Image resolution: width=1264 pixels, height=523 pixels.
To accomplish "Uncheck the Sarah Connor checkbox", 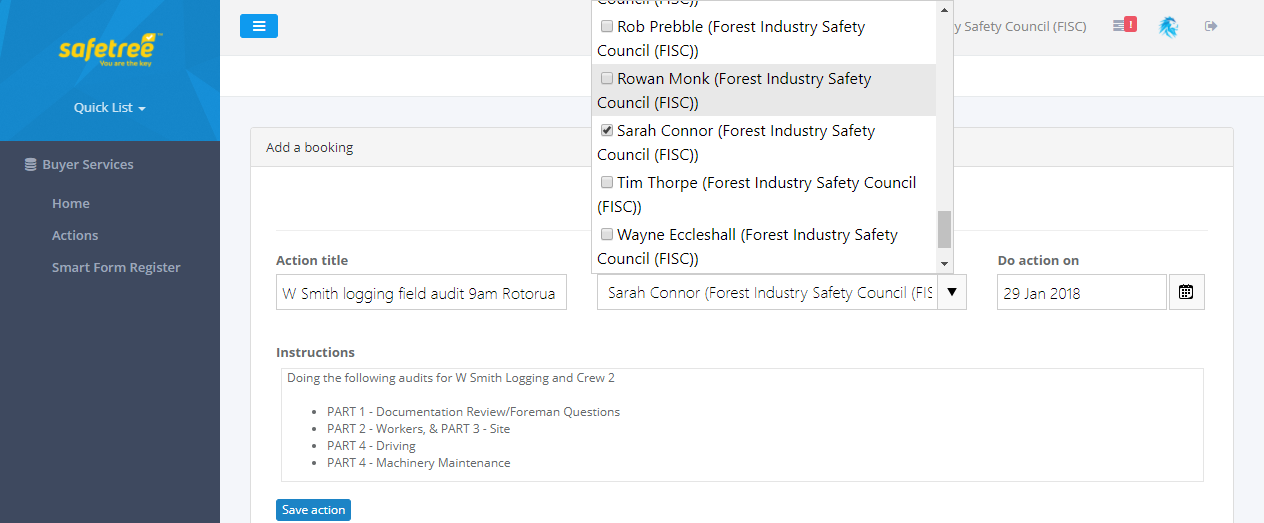I will click(x=606, y=131).
